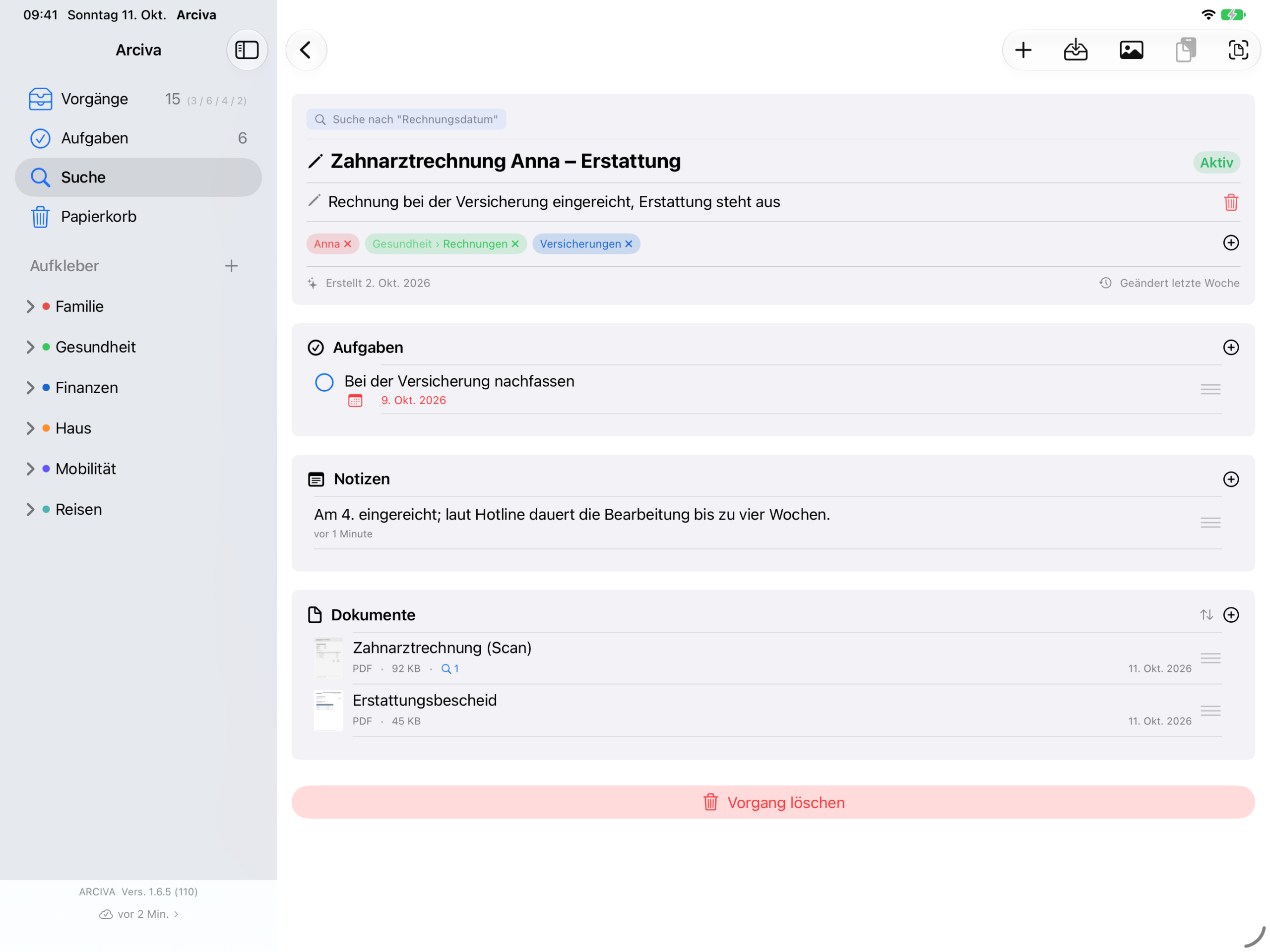Add a new note in Notizen section
This screenshot has width=1270, height=952.
(x=1230, y=479)
